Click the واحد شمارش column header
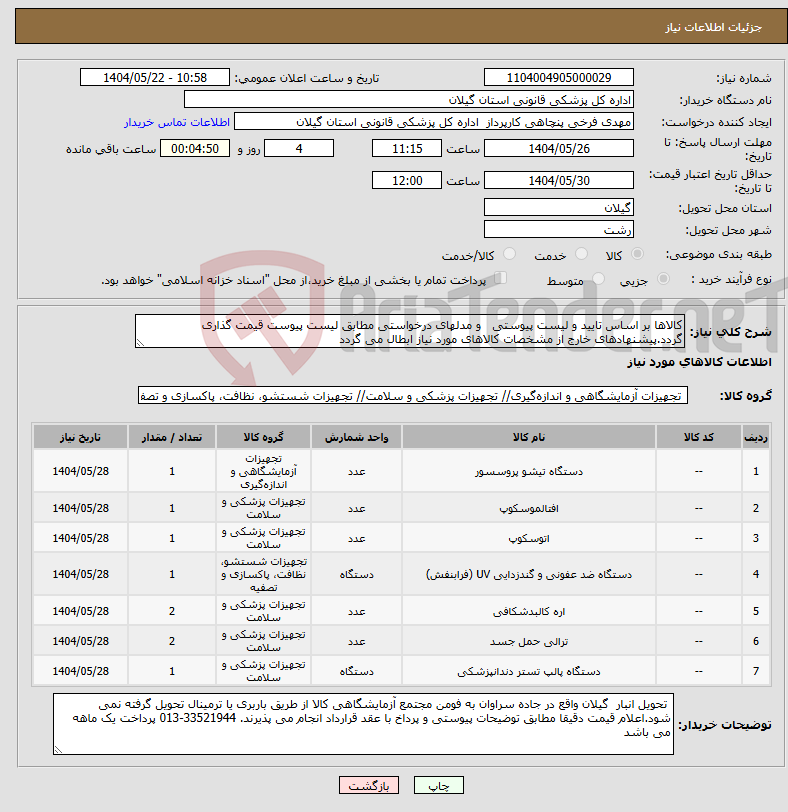 point(356,437)
